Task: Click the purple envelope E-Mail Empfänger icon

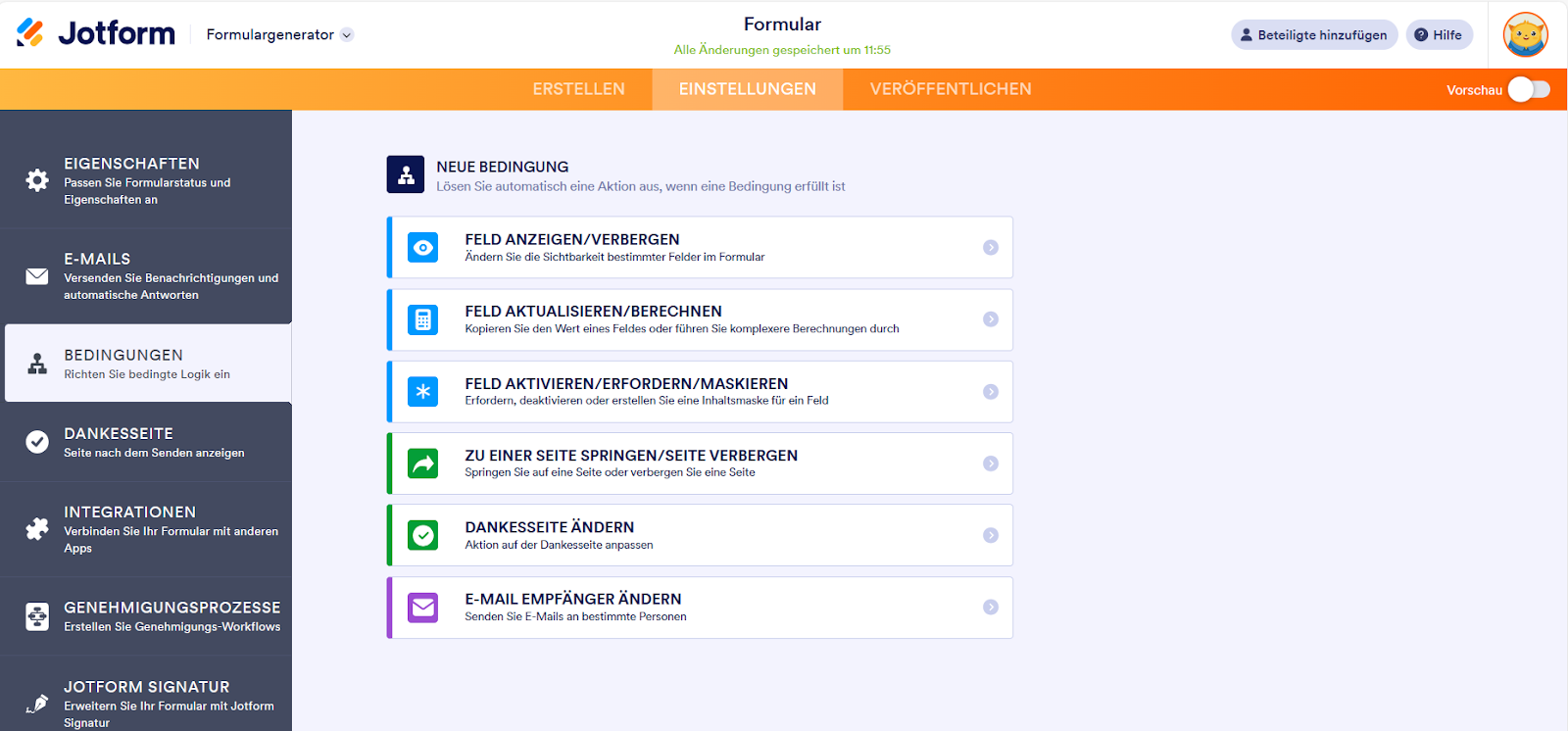Action: click(423, 608)
